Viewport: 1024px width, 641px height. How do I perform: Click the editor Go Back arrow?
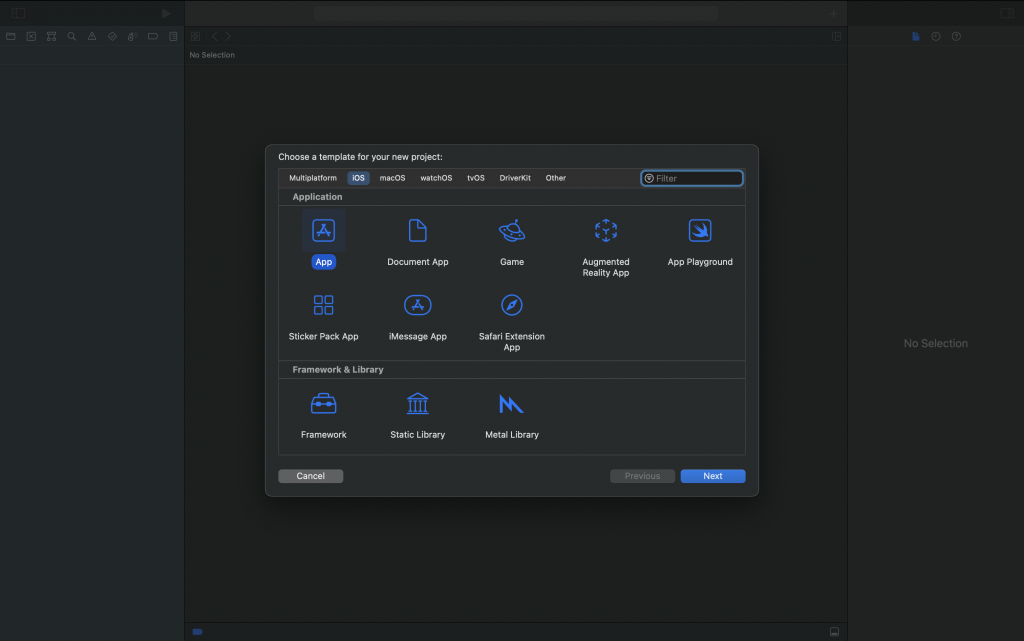point(215,37)
